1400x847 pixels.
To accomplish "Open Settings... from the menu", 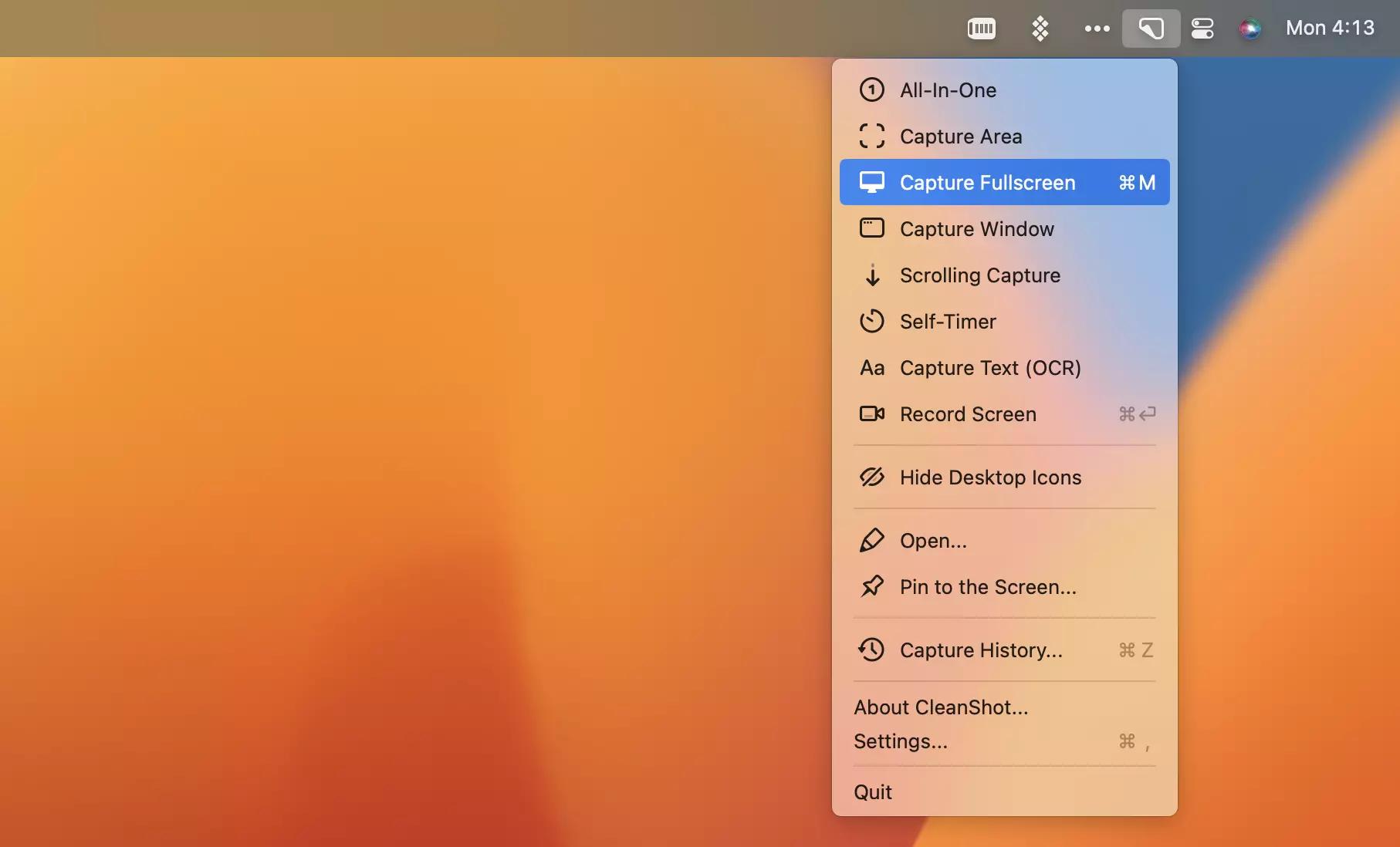I will (x=1005, y=741).
